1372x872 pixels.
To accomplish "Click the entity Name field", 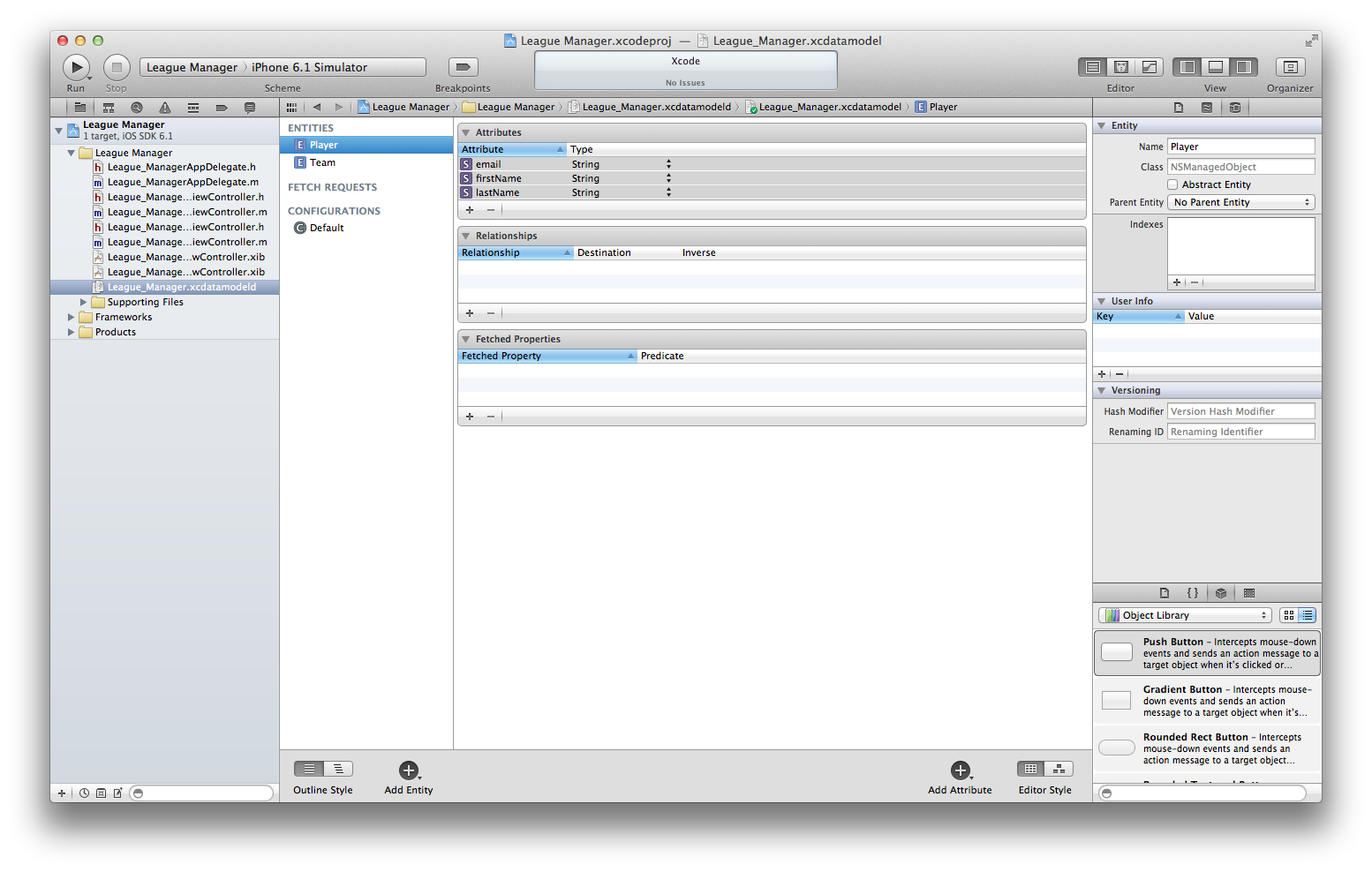I will click(x=1241, y=147).
